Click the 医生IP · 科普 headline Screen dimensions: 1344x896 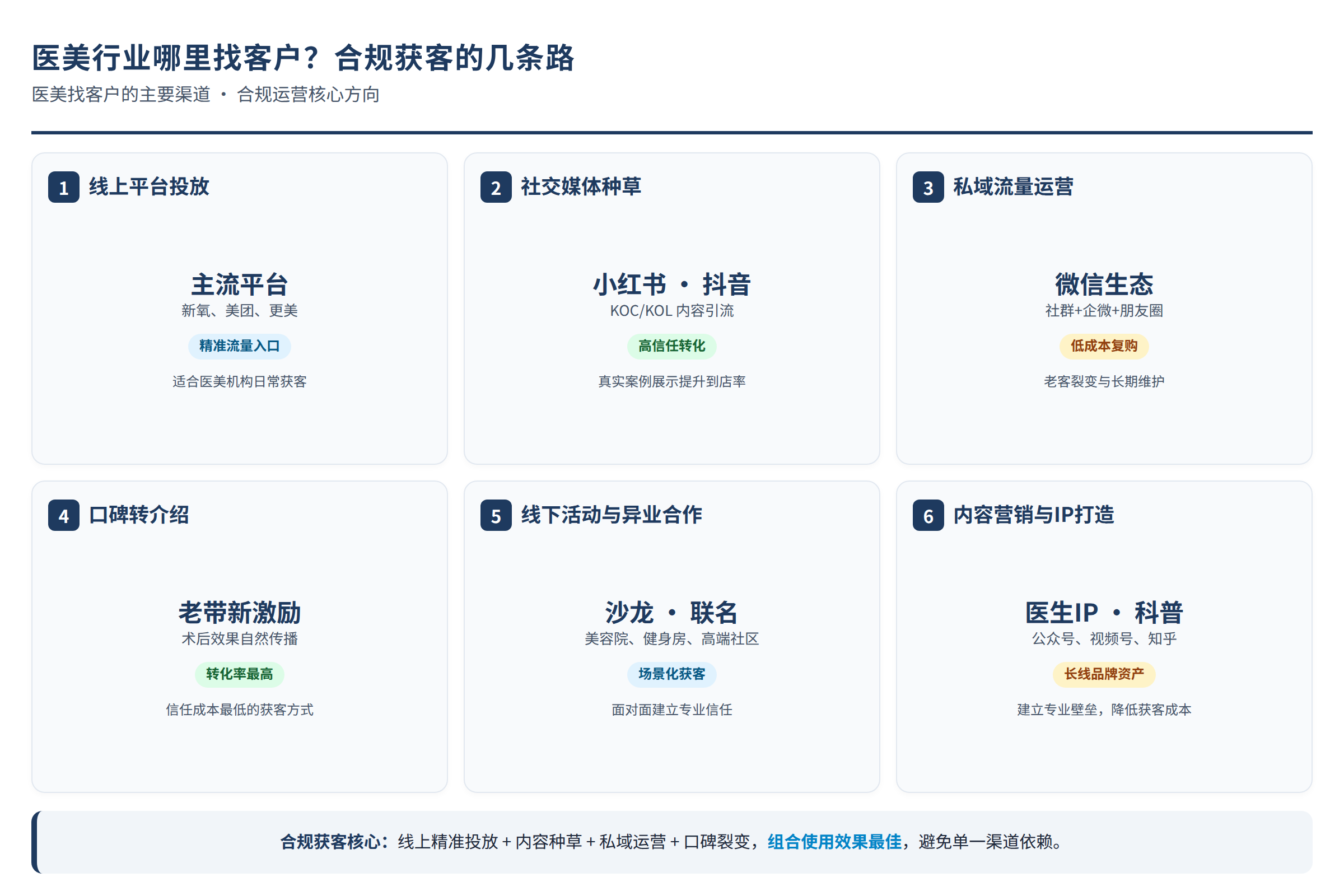pos(1104,613)
